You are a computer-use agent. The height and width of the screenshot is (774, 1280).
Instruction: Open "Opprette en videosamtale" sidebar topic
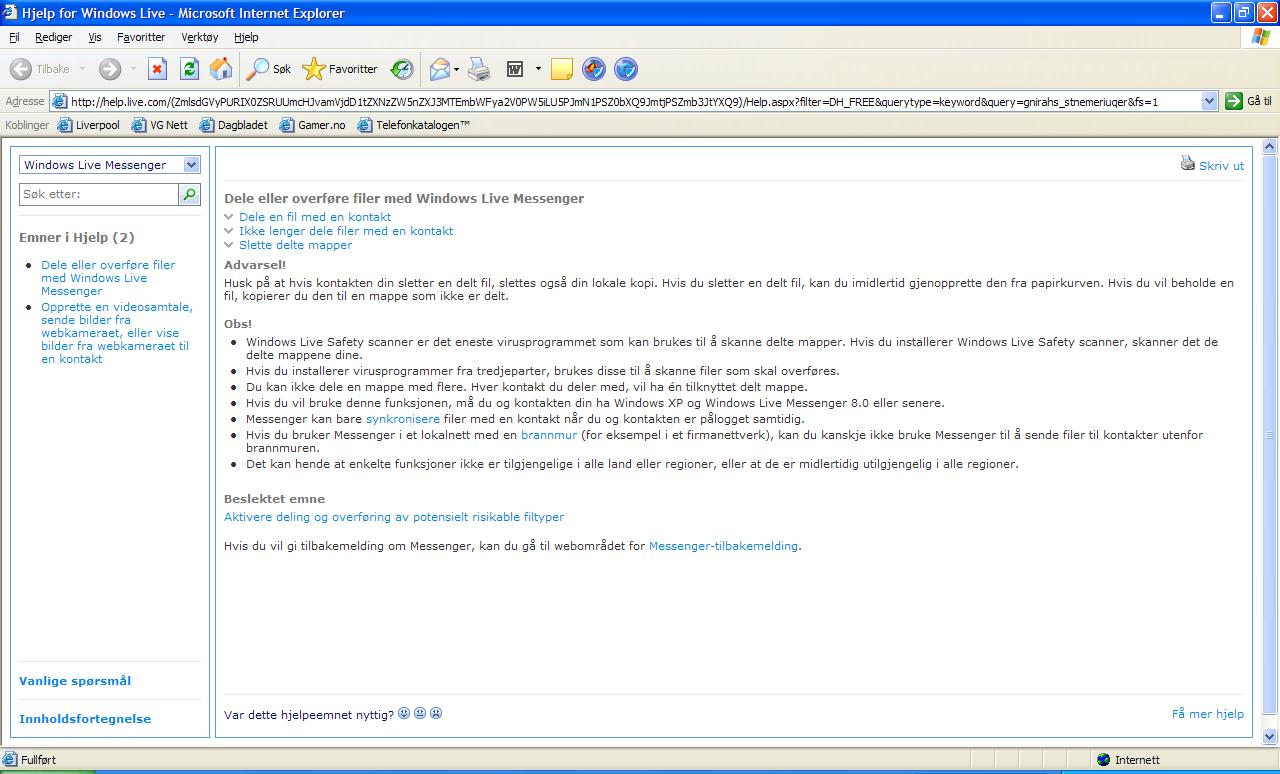pyautogui.click(x=115, y=333)
